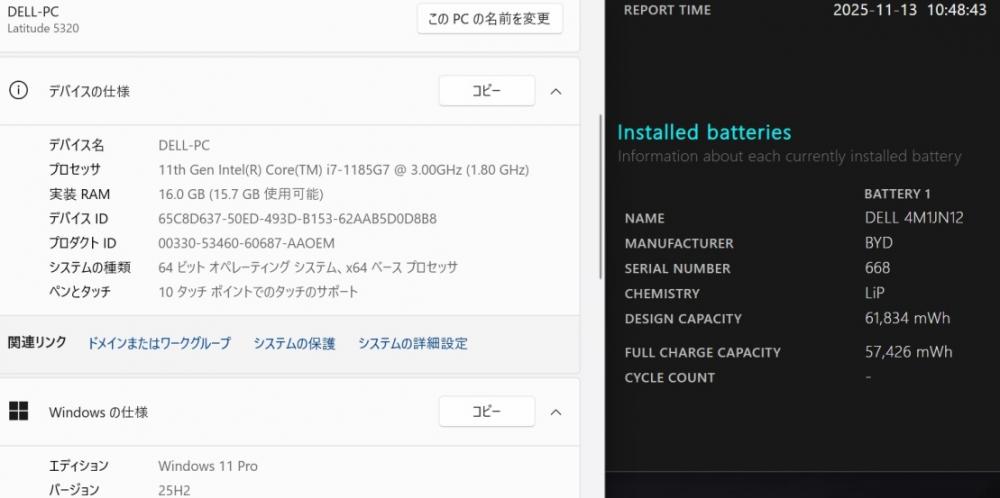Viewport: 1000px width, 498px height.
Task: Select the Latitude 5320 model text
Action: click(43, 29)
